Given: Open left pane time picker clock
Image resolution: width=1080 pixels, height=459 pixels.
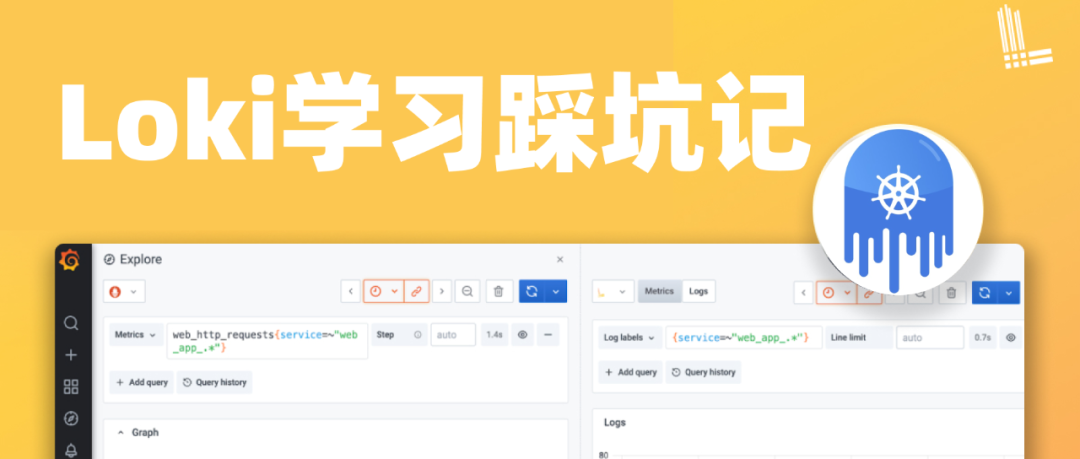Looking at the screenshot, I should pyautogui.click(x=383, y=292).
